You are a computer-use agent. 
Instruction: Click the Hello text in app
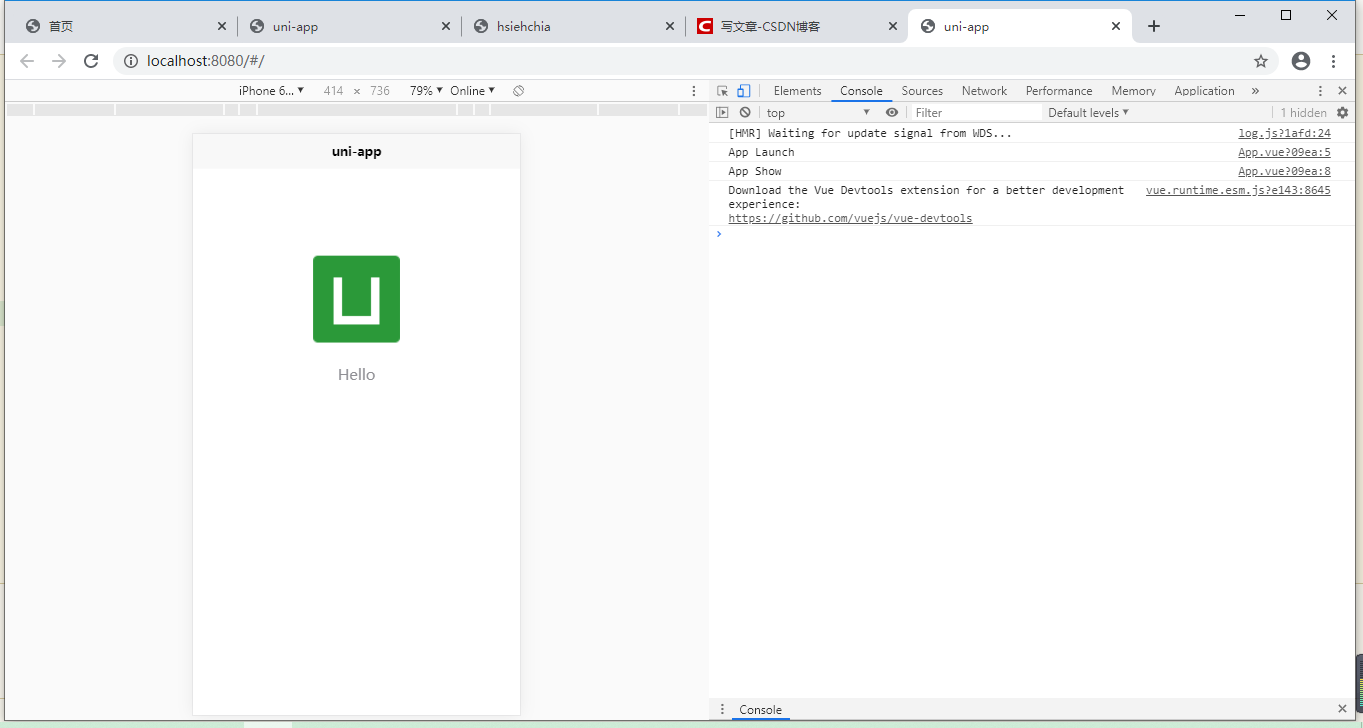356,375
